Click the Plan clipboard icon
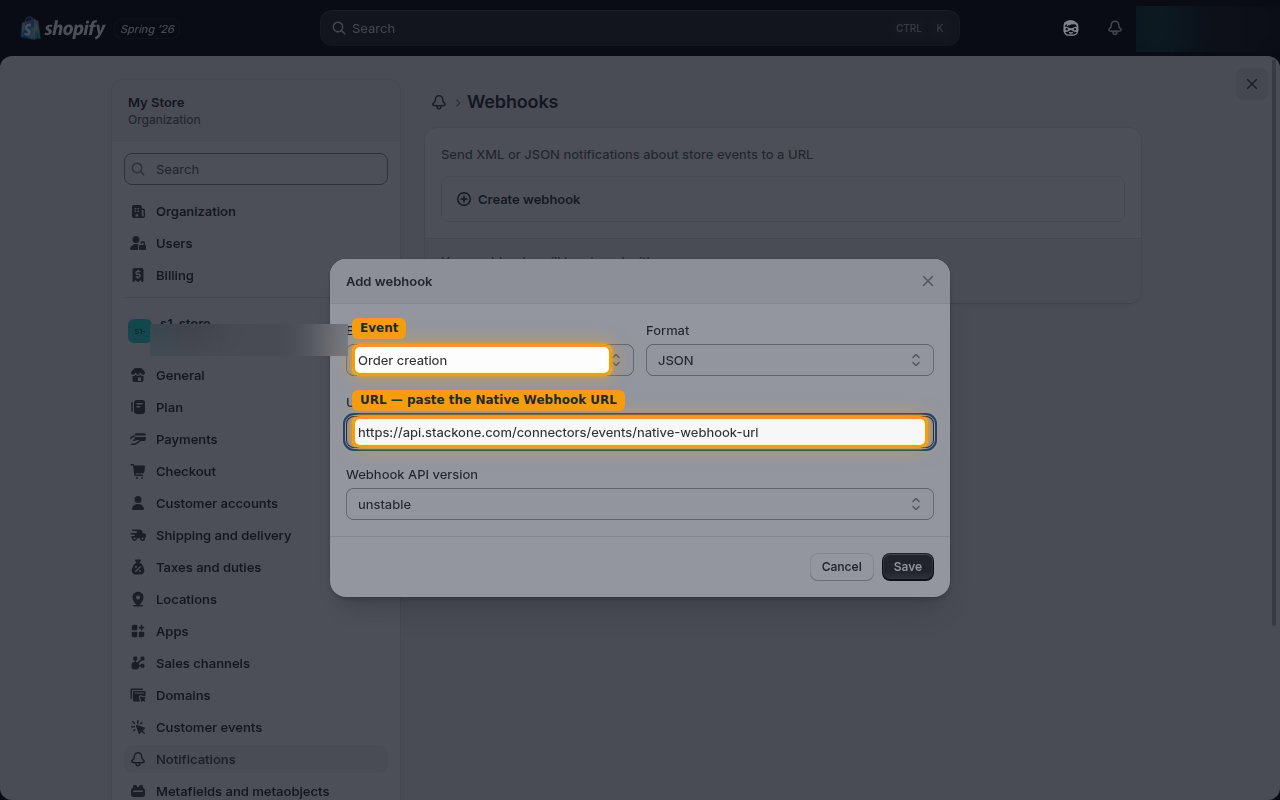Image resolution: width=1280 pixels, height=800 pixels. 138,407
